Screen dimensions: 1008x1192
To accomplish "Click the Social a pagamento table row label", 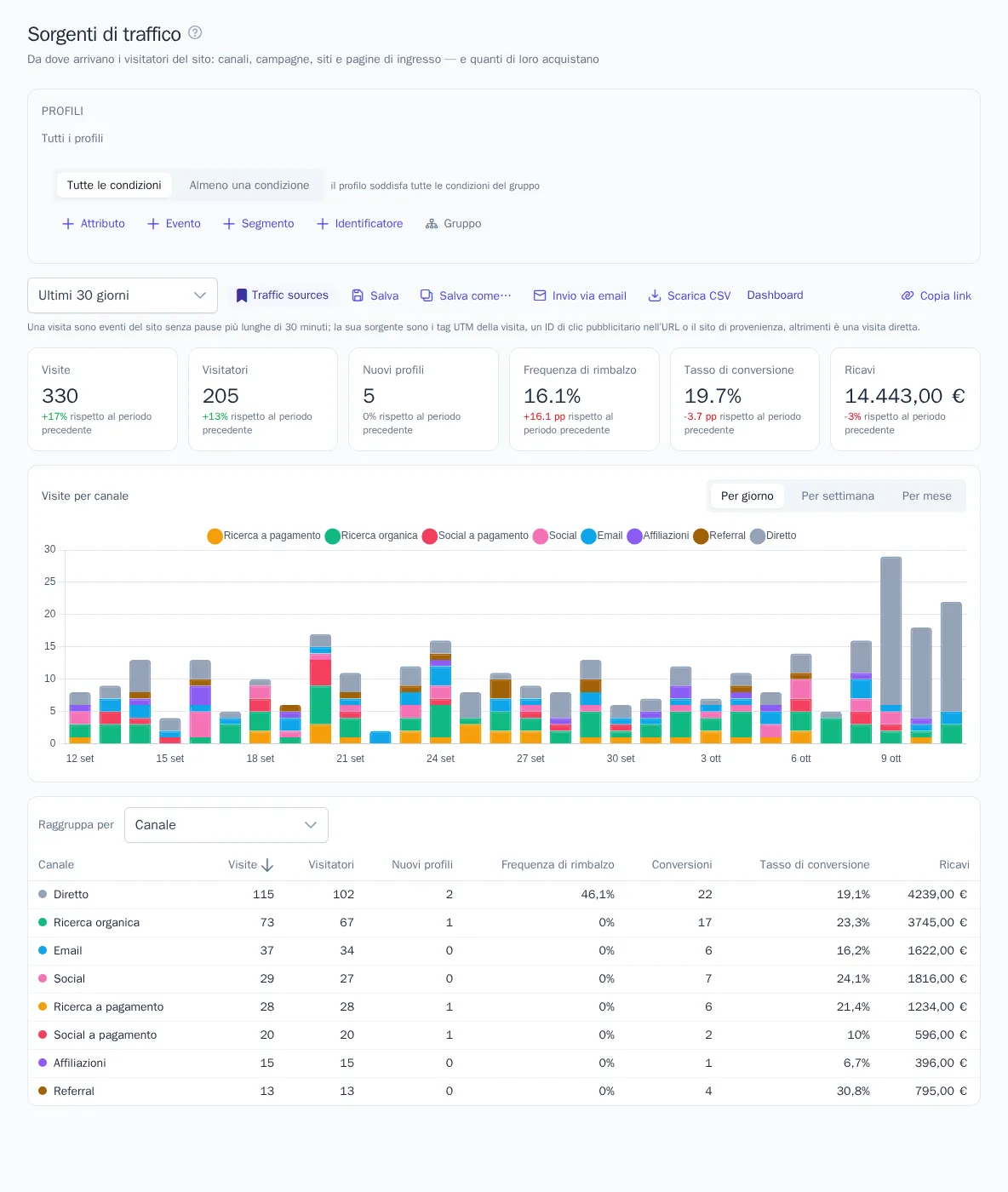I will point(105,1034).
